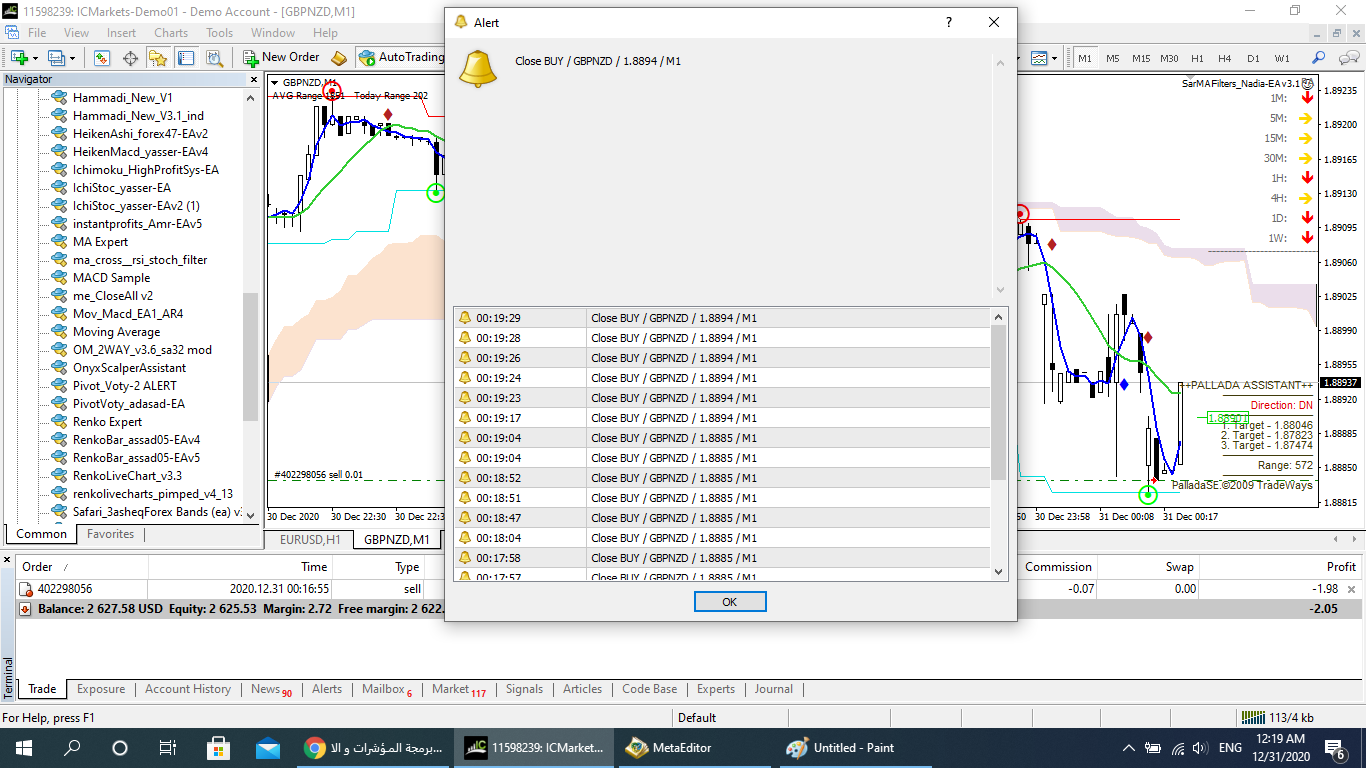Screen dimensions: 1366x768
Task: Toggle the Market Watch toolbar button
Action: coord(102,58)
